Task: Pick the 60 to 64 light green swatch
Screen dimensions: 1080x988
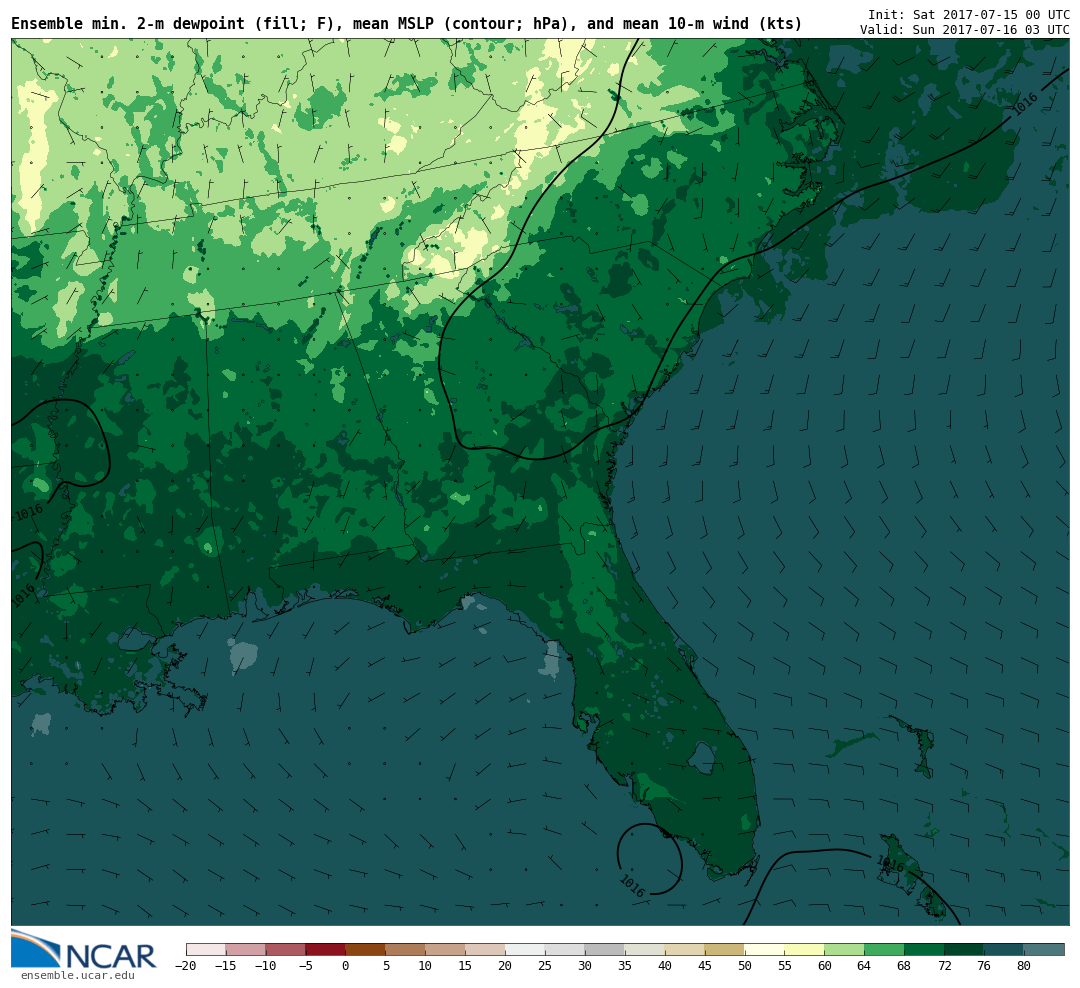Action: tap(845, 949)
